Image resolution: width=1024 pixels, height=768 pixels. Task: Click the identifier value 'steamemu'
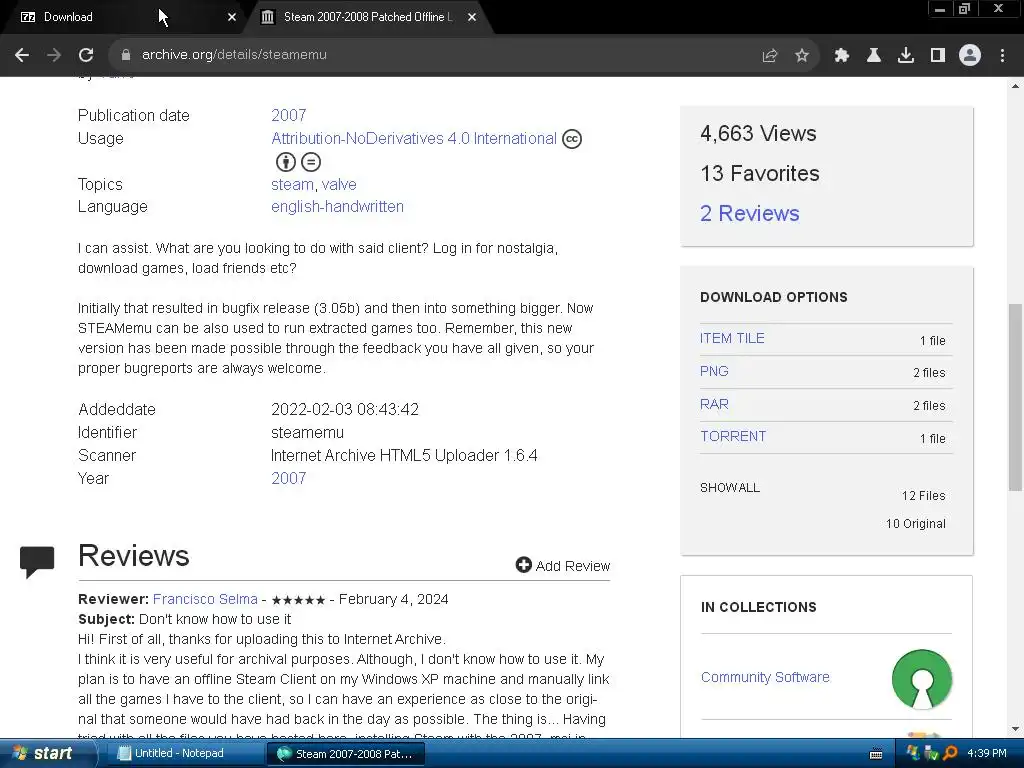click(x=307, y=432)
